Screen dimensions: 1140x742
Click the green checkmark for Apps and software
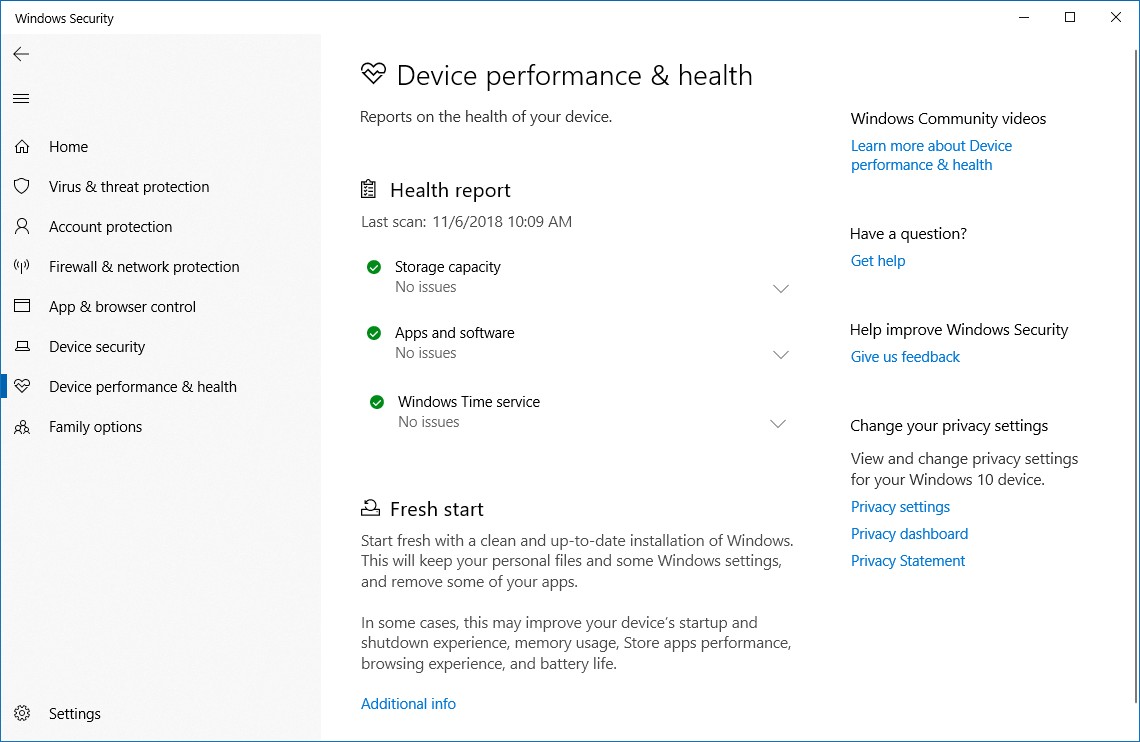[x=374, y=334]
